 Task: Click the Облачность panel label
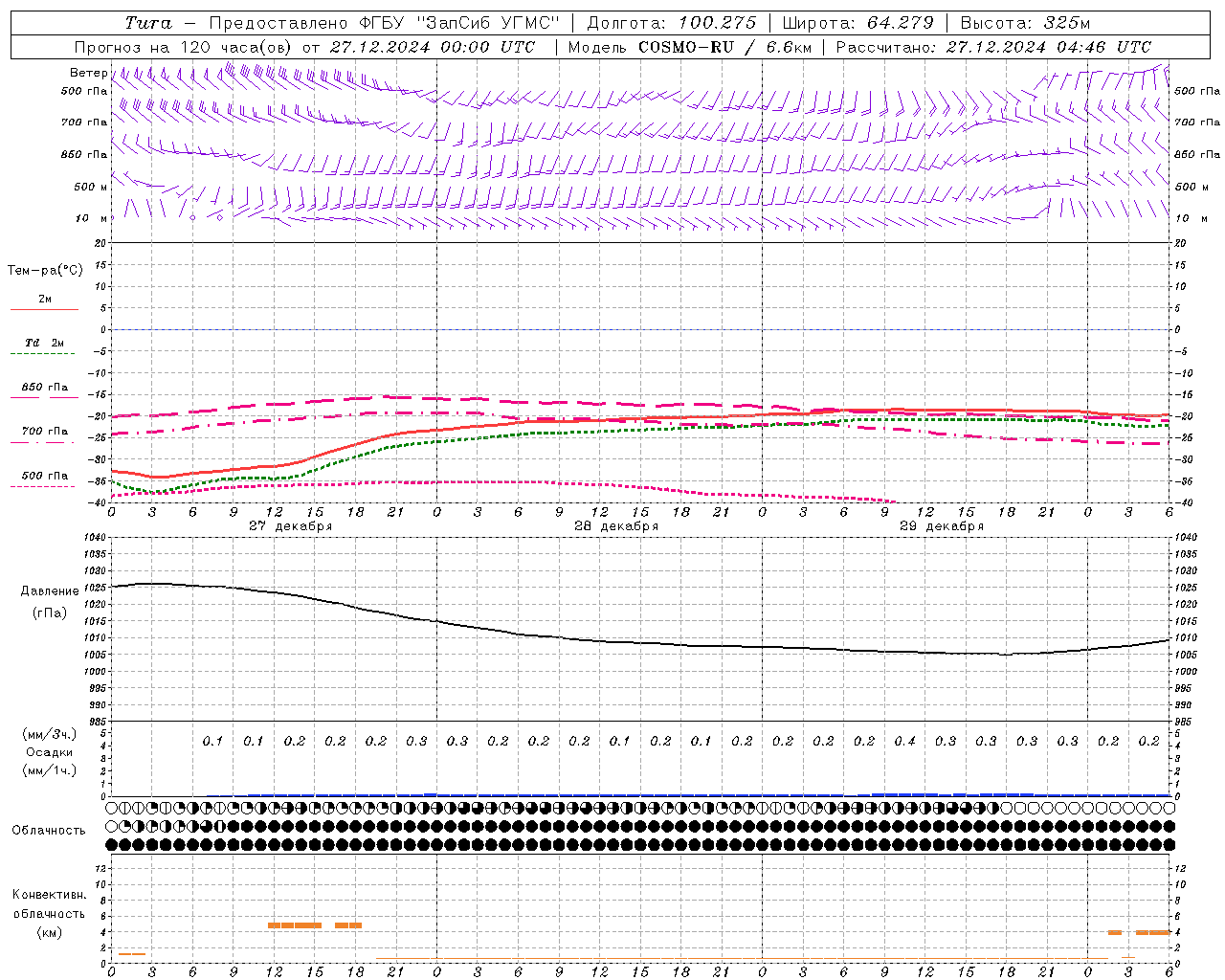(x=49, y=831)
